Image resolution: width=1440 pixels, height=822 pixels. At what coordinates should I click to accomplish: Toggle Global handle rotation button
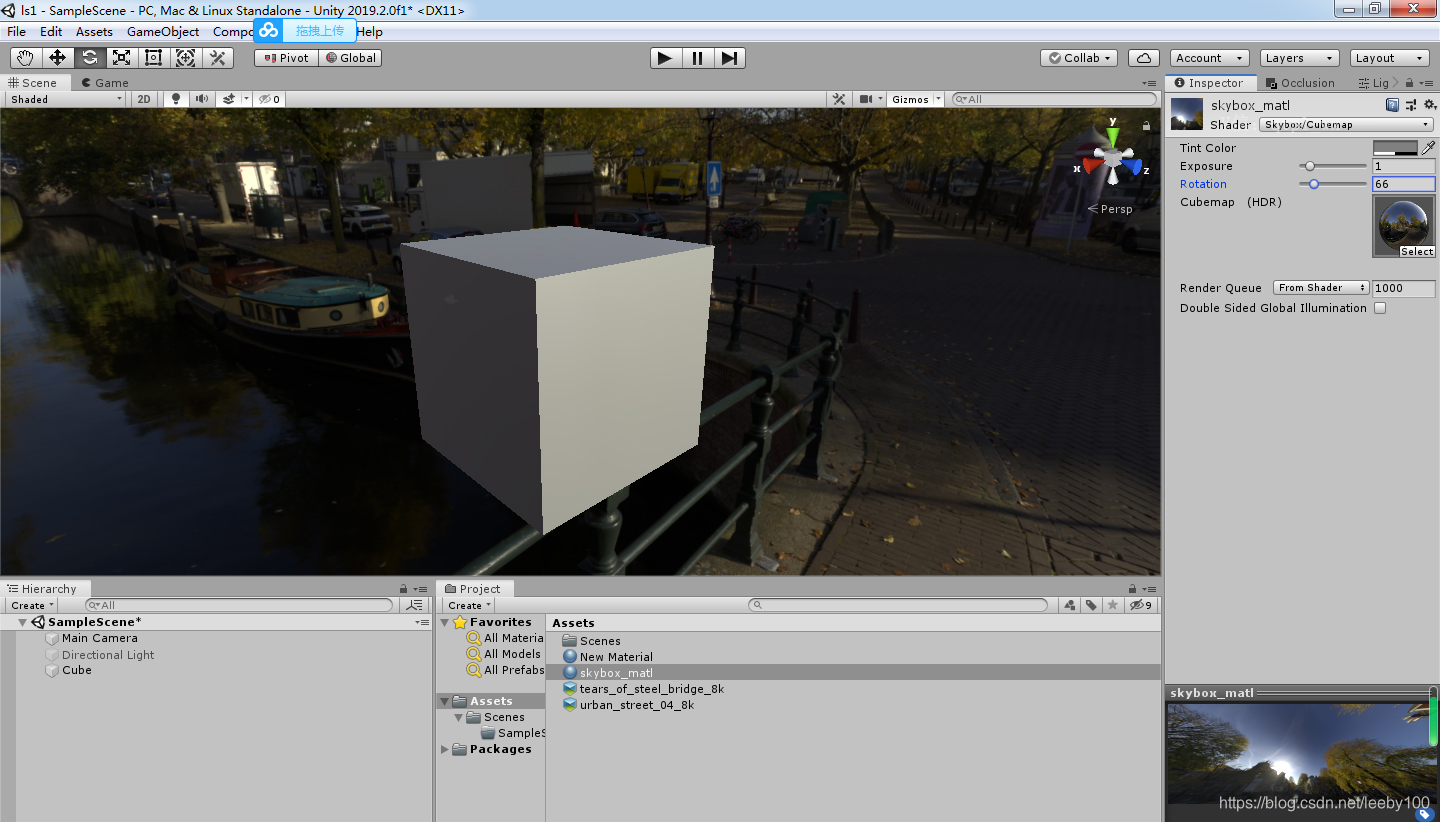350,58
